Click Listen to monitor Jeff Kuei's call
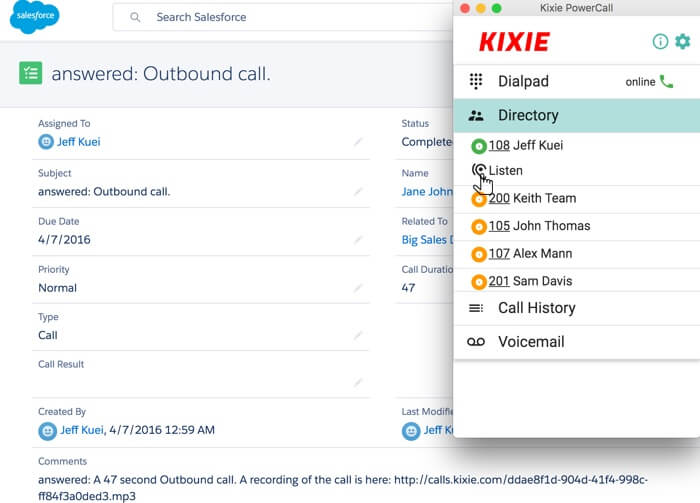The width and height of the screenshot is (700, 503). point(505,170)
